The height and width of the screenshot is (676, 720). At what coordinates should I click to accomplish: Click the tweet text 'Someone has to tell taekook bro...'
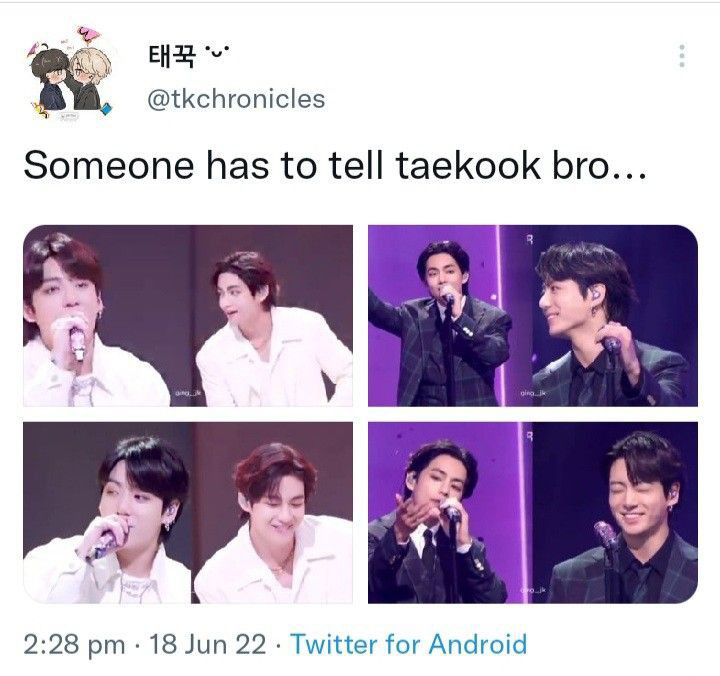[x=335, y=165]
